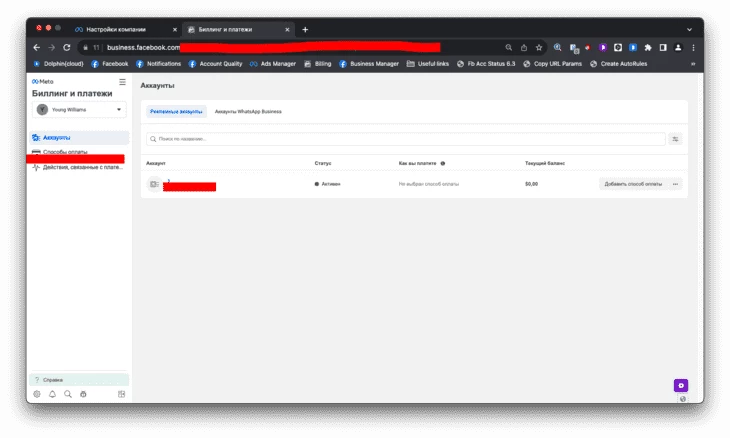Open the browser extensions puzzle icon

648,47
